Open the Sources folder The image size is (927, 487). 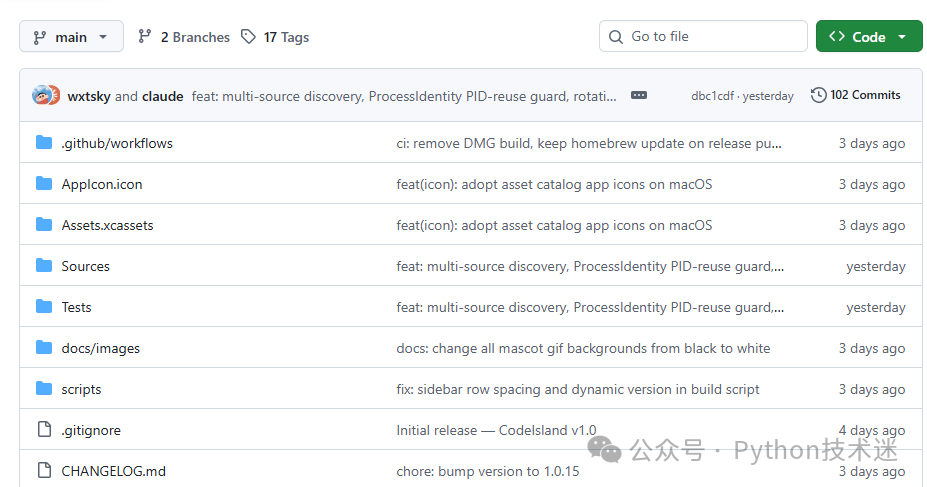tap(86, 267)
